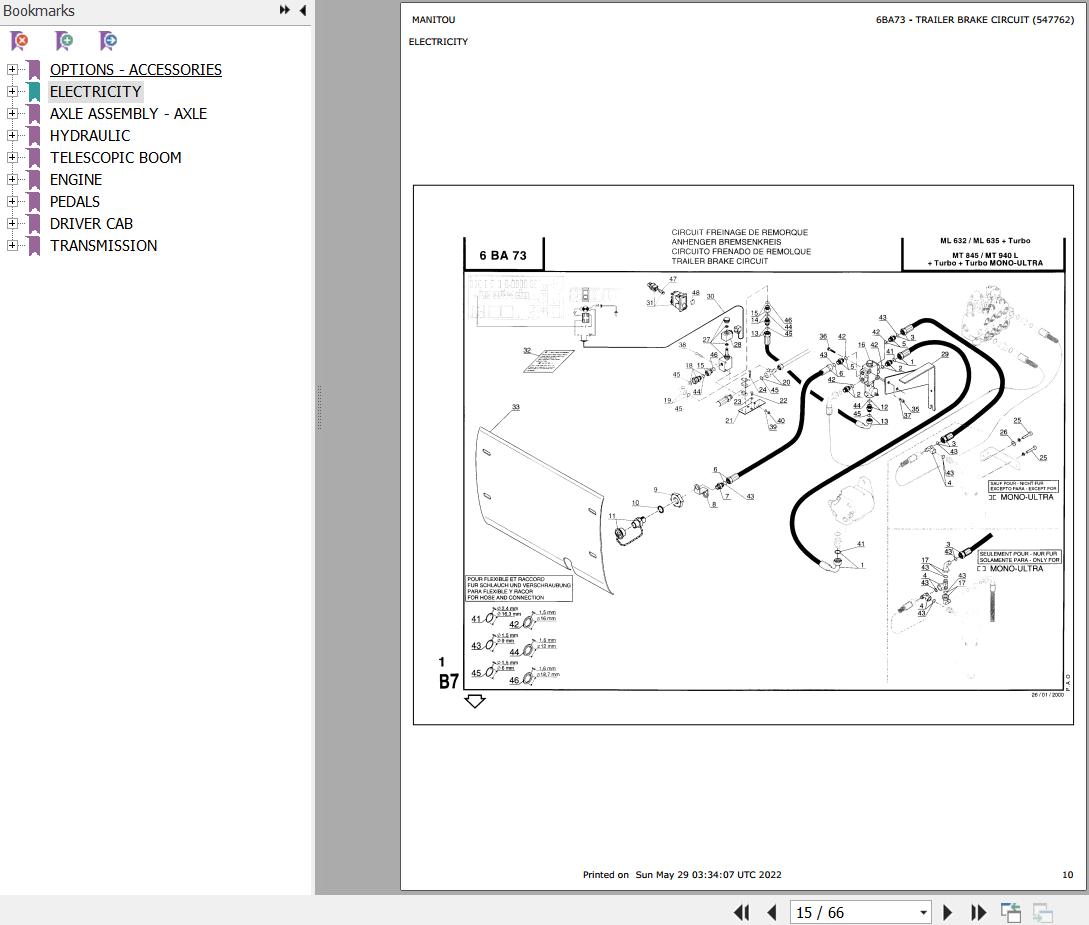Select the TELESCOPIC BOOM bookmark
1089x925 pixels.
(x=115, y=157)
